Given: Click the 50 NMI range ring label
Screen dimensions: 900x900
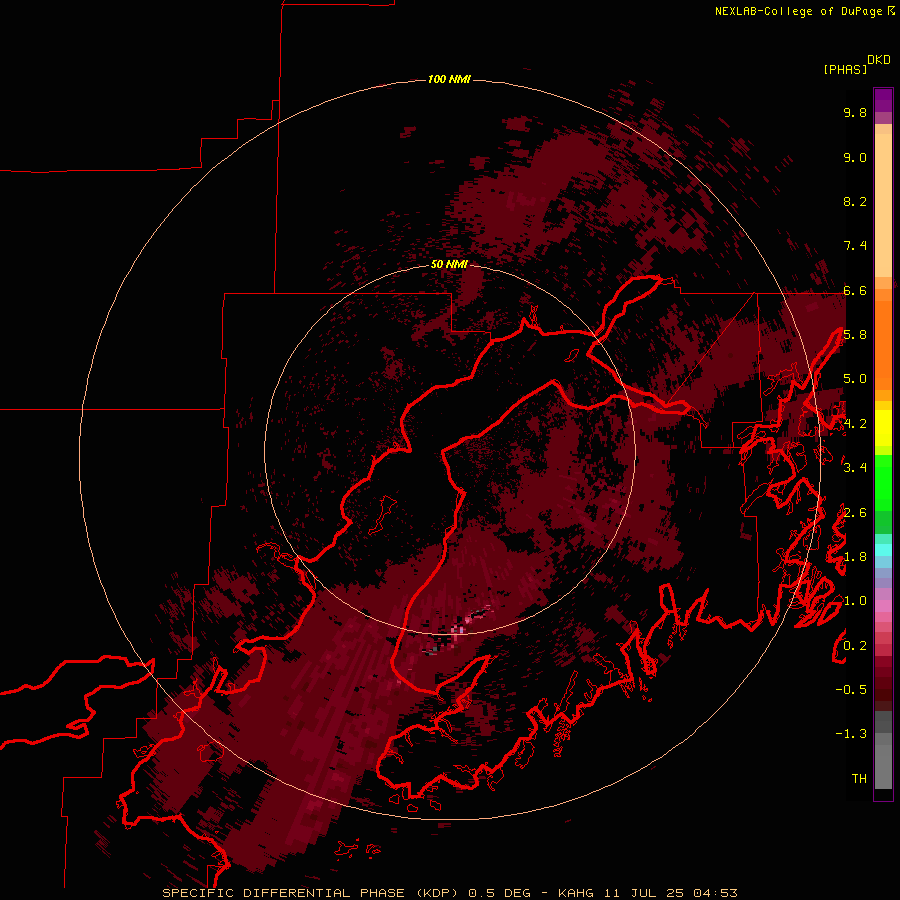Looking at the screenshot, I should pyautogui.click(x=449, y=264).
